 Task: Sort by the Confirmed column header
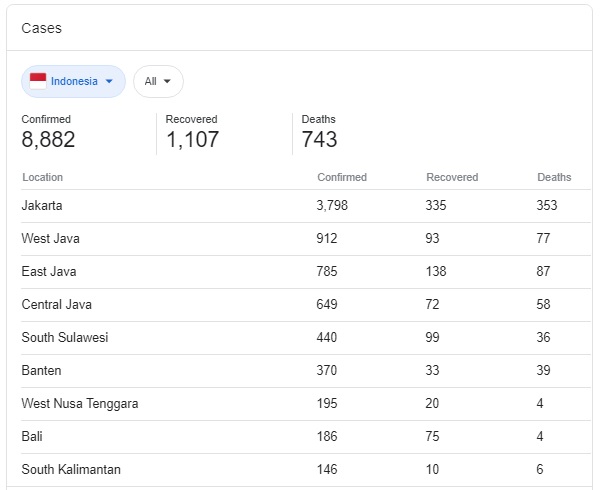pos(342,177)
